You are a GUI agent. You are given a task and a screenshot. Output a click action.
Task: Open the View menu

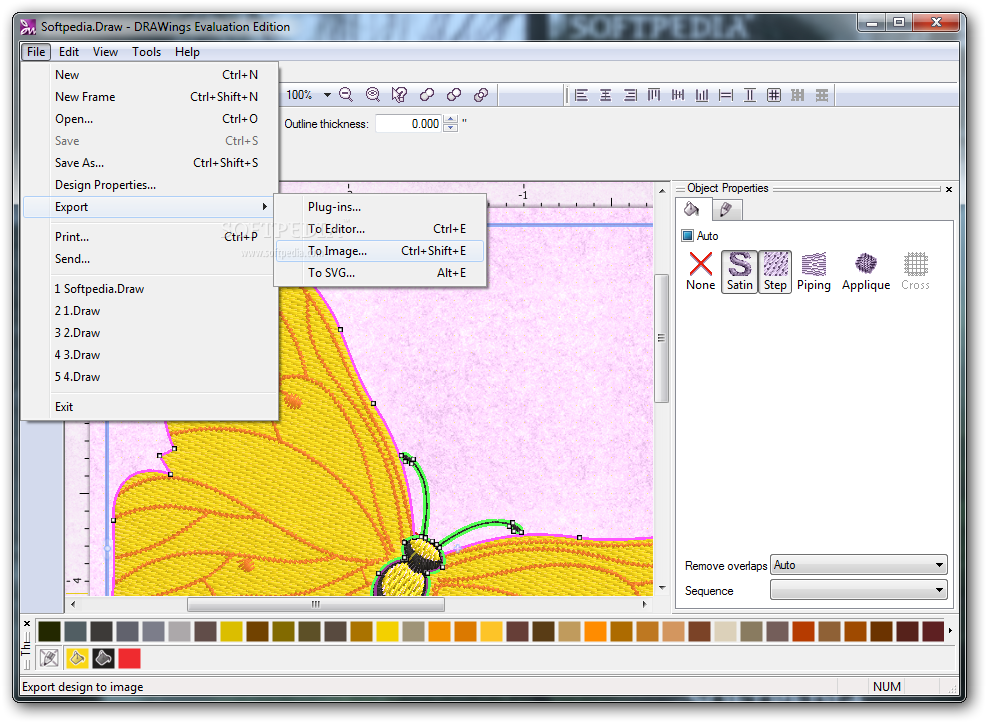(x=105, y=52)
